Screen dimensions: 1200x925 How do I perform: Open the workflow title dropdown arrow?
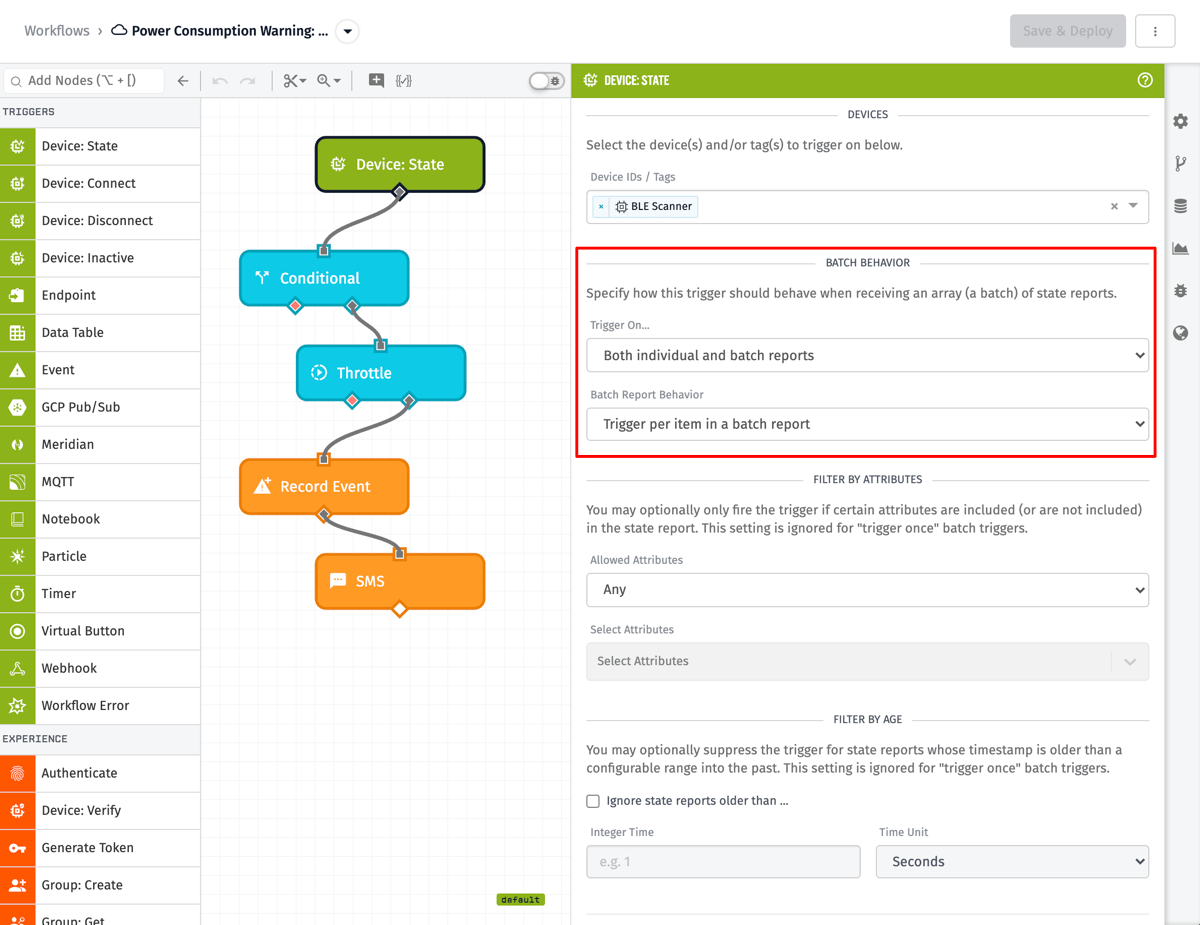(x=347, y=31)
